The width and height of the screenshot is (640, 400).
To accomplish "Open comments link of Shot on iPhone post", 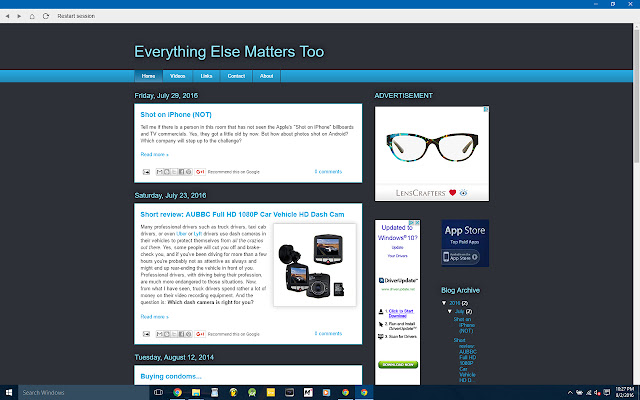I will (328, 171).
